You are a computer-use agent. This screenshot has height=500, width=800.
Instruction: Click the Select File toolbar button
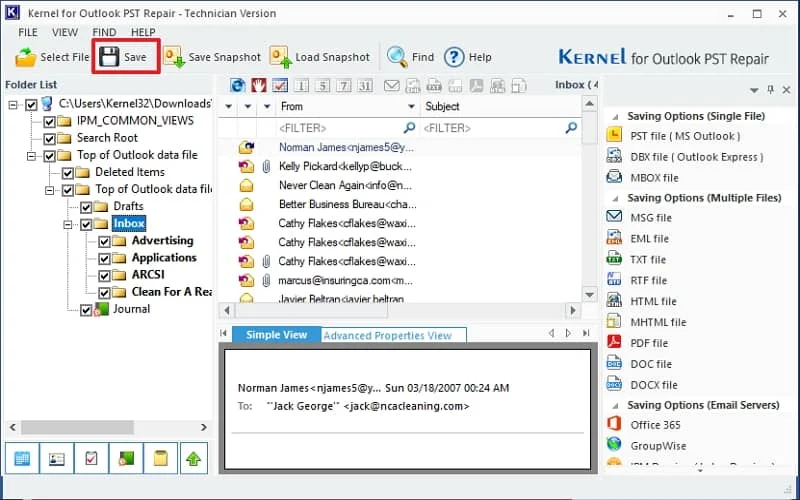point(52,57)
